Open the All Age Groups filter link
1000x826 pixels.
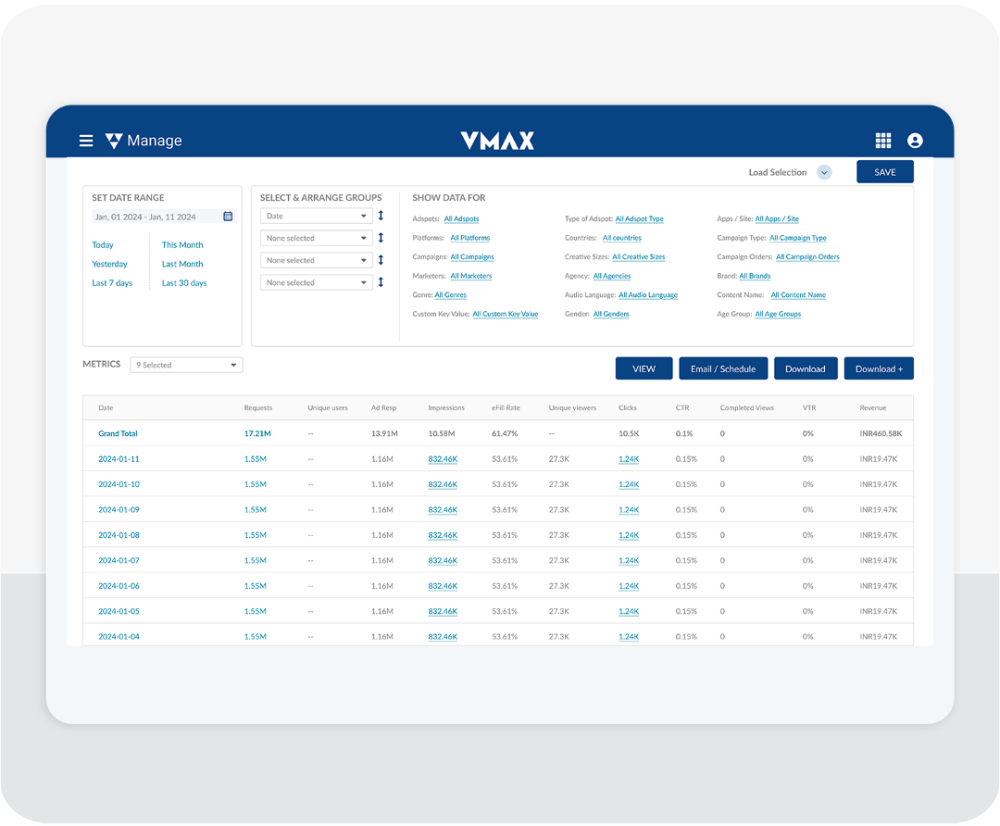pyautogui.click(x=777, y=314)
